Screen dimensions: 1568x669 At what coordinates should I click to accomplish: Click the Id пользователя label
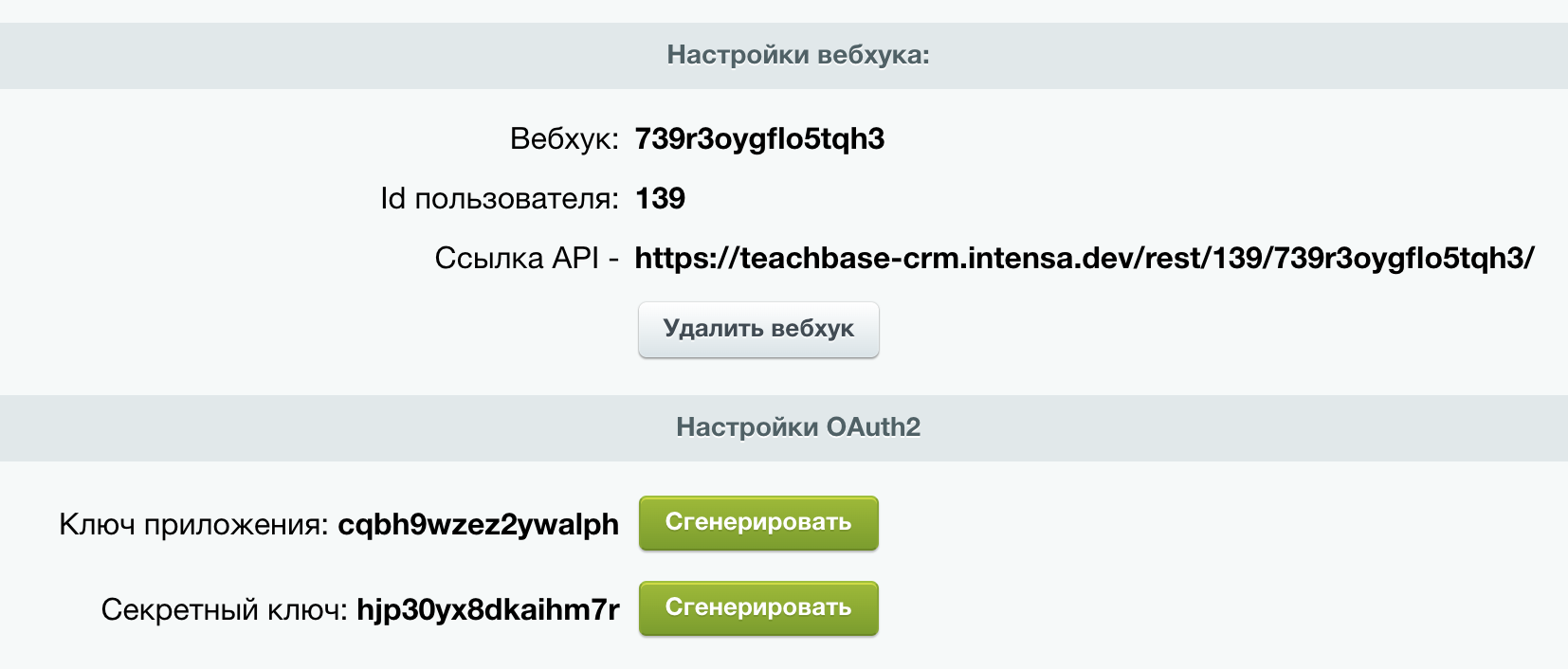click(x=499, y=199)
